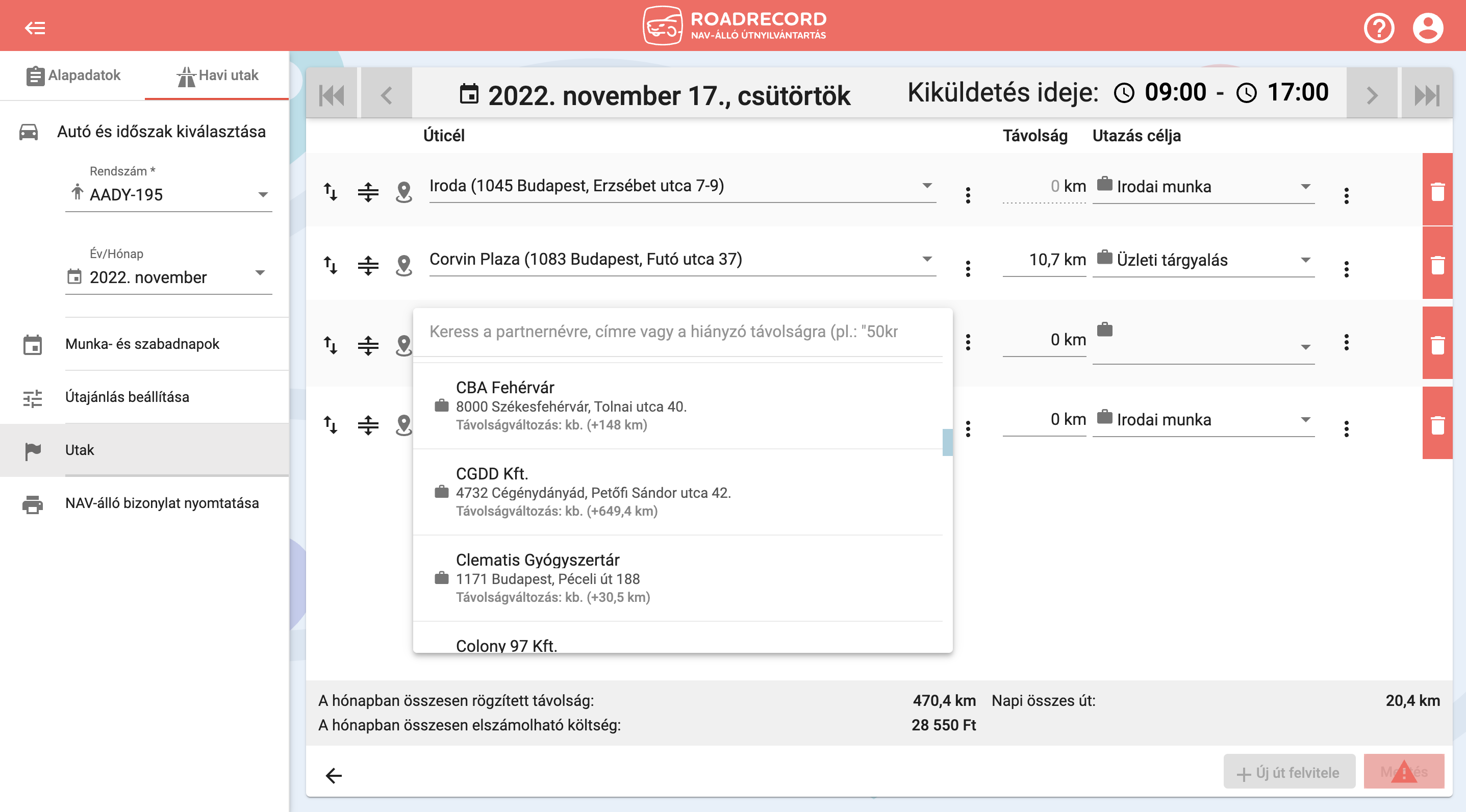Click the swap arrows icon on the Iroda row
Viewport: 1466px width, 812px height.
pos(331,192)
